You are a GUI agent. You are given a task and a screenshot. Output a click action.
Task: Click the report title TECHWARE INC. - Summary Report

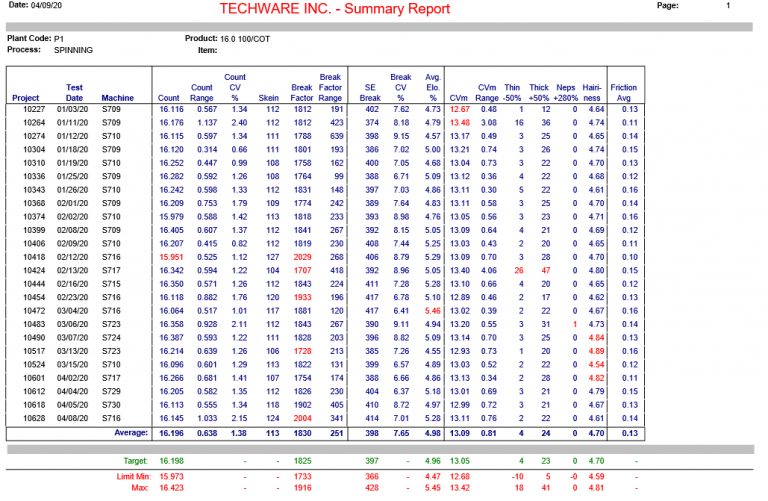click(x=335, y=9)
